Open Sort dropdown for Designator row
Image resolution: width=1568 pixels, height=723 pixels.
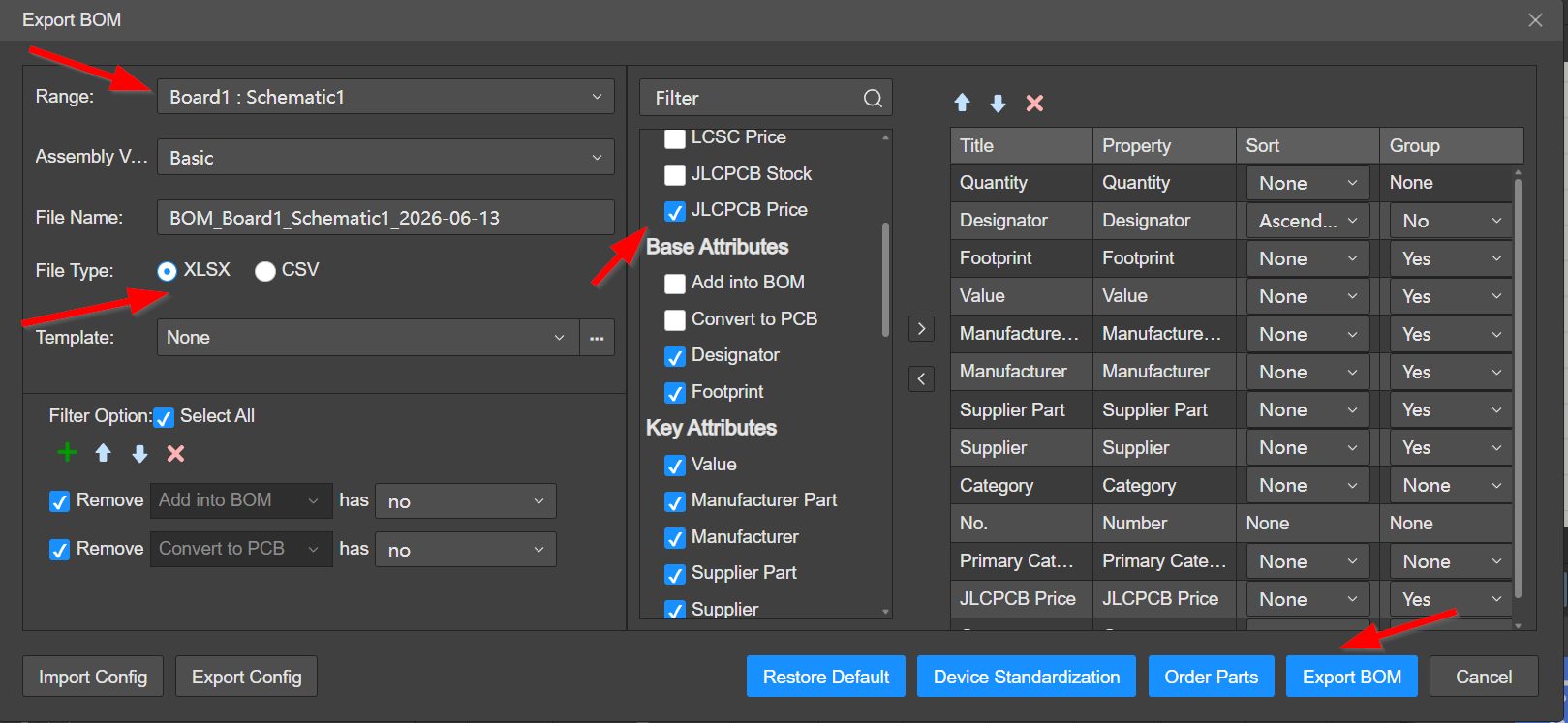pyautogui.click(x=1307, y=221)
